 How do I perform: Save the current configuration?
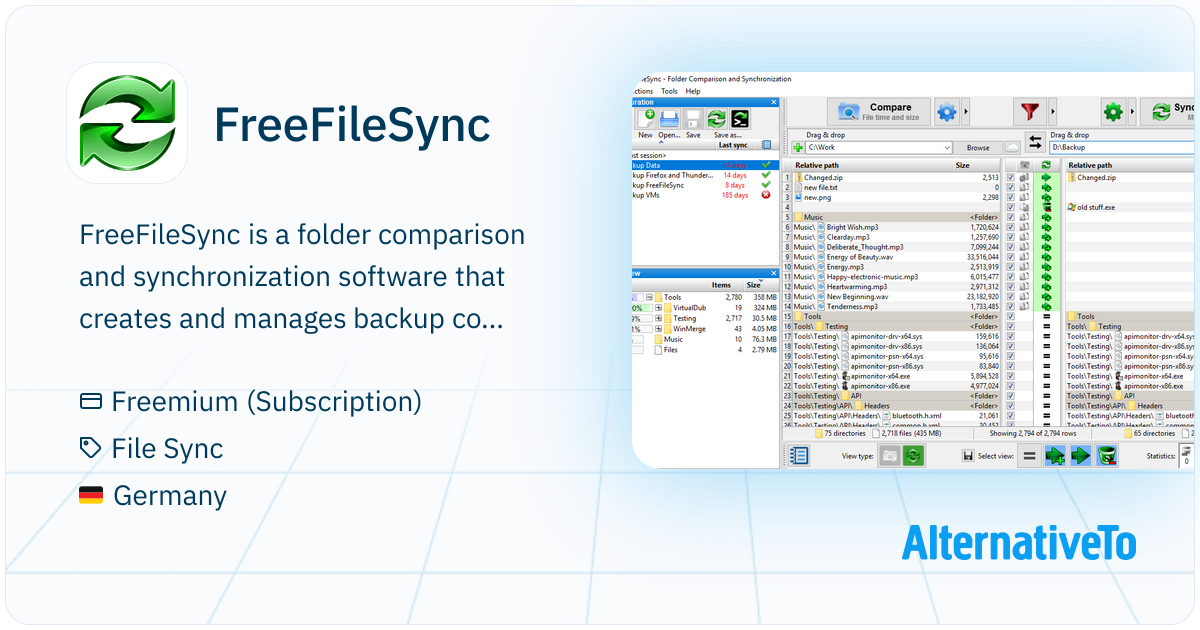(x=693, y=119)
